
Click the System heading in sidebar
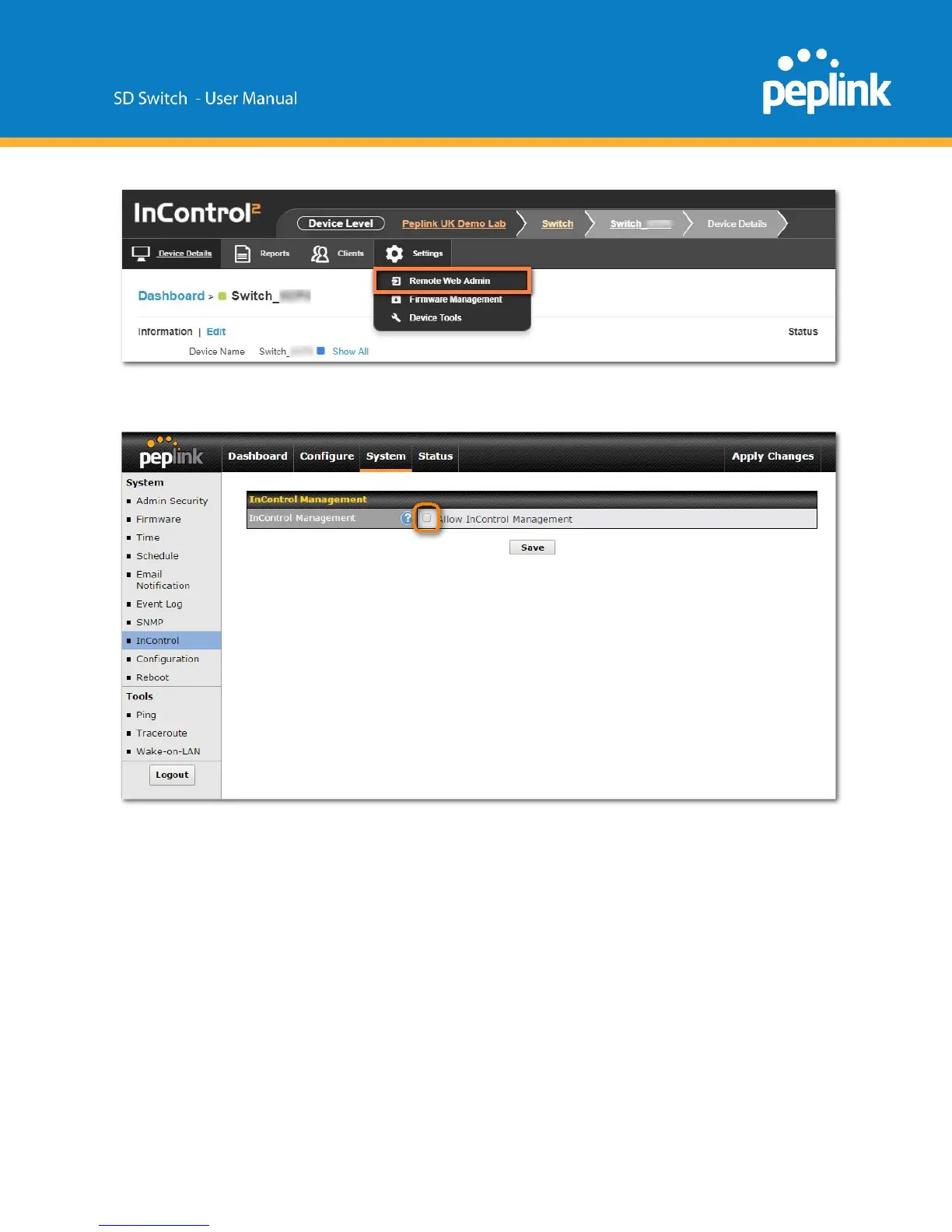click(145, 482)
